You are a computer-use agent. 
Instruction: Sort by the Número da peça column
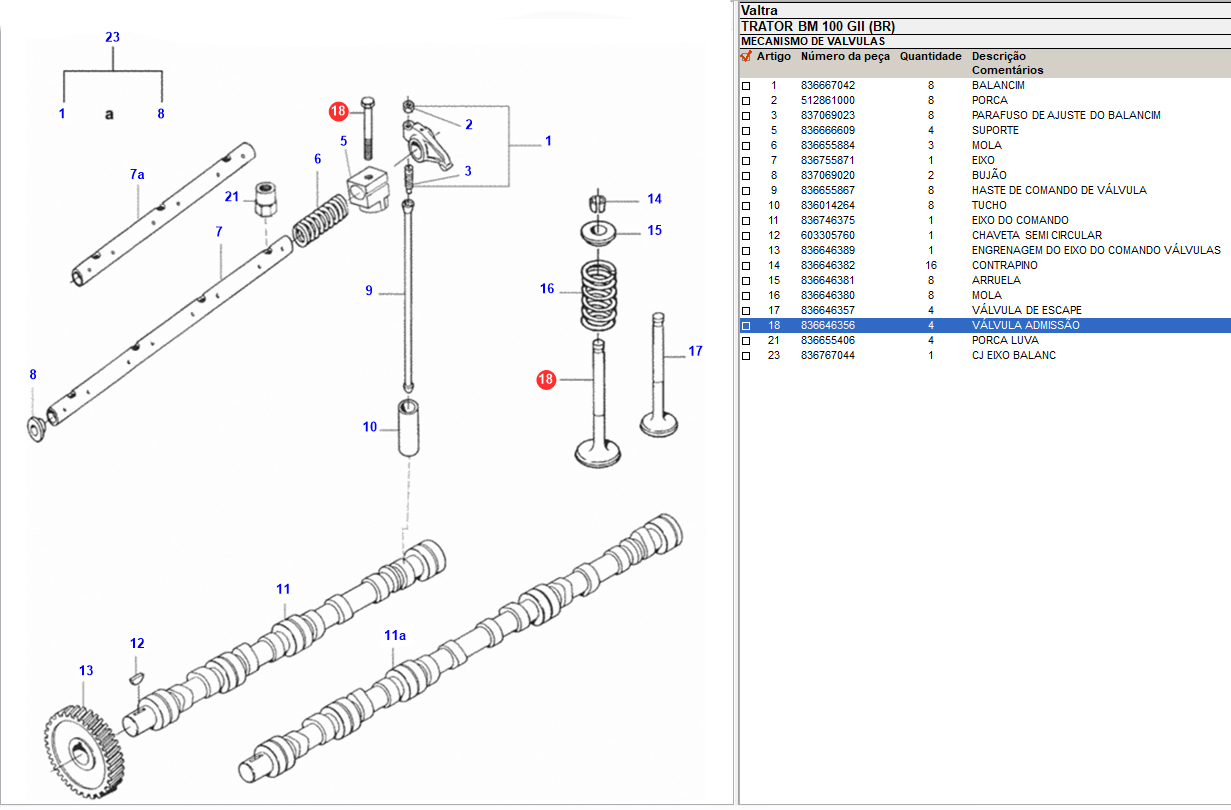[x=844, y=57]
